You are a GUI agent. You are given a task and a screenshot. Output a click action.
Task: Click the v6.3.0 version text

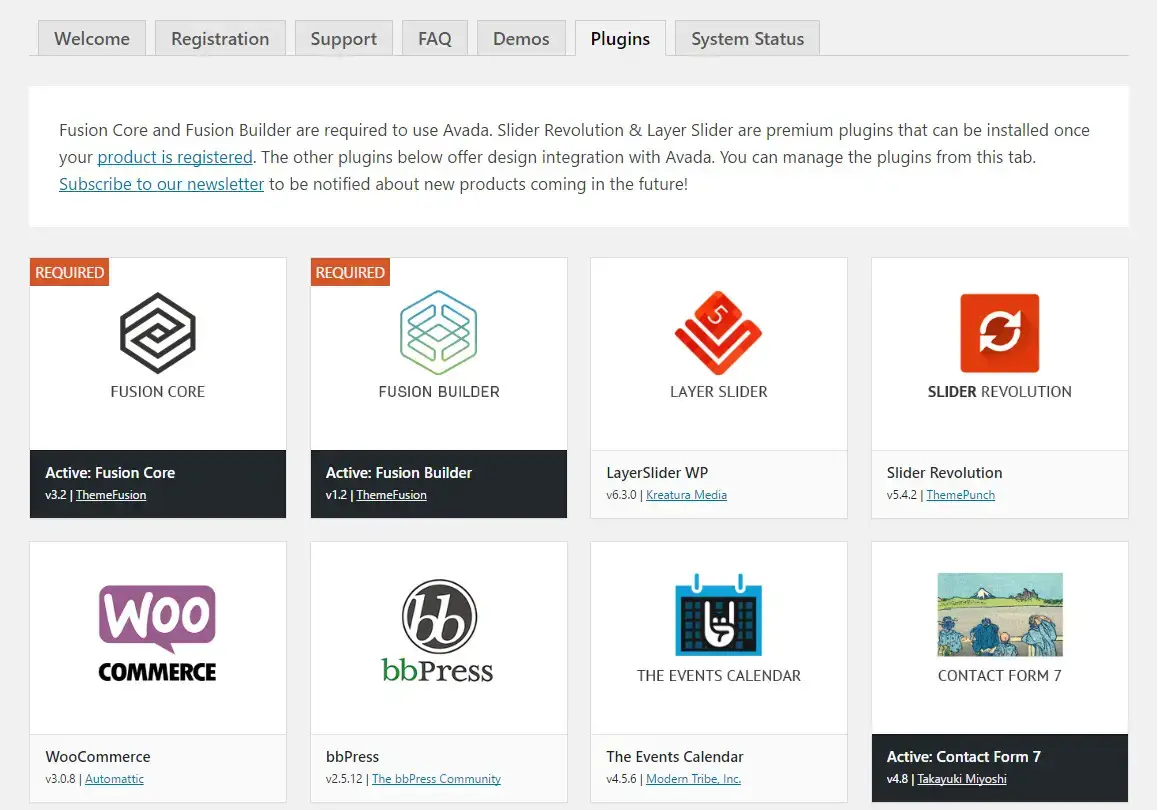621,495
